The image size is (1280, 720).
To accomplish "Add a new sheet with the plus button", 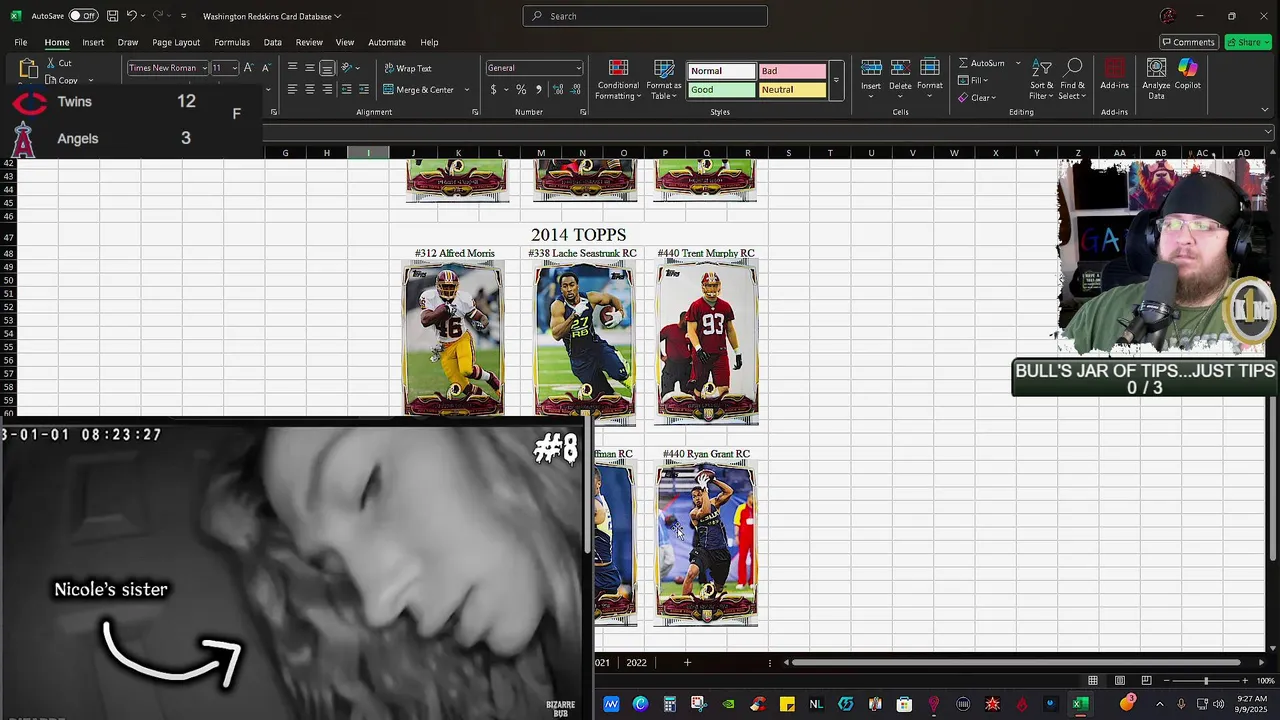I will 687,662.
